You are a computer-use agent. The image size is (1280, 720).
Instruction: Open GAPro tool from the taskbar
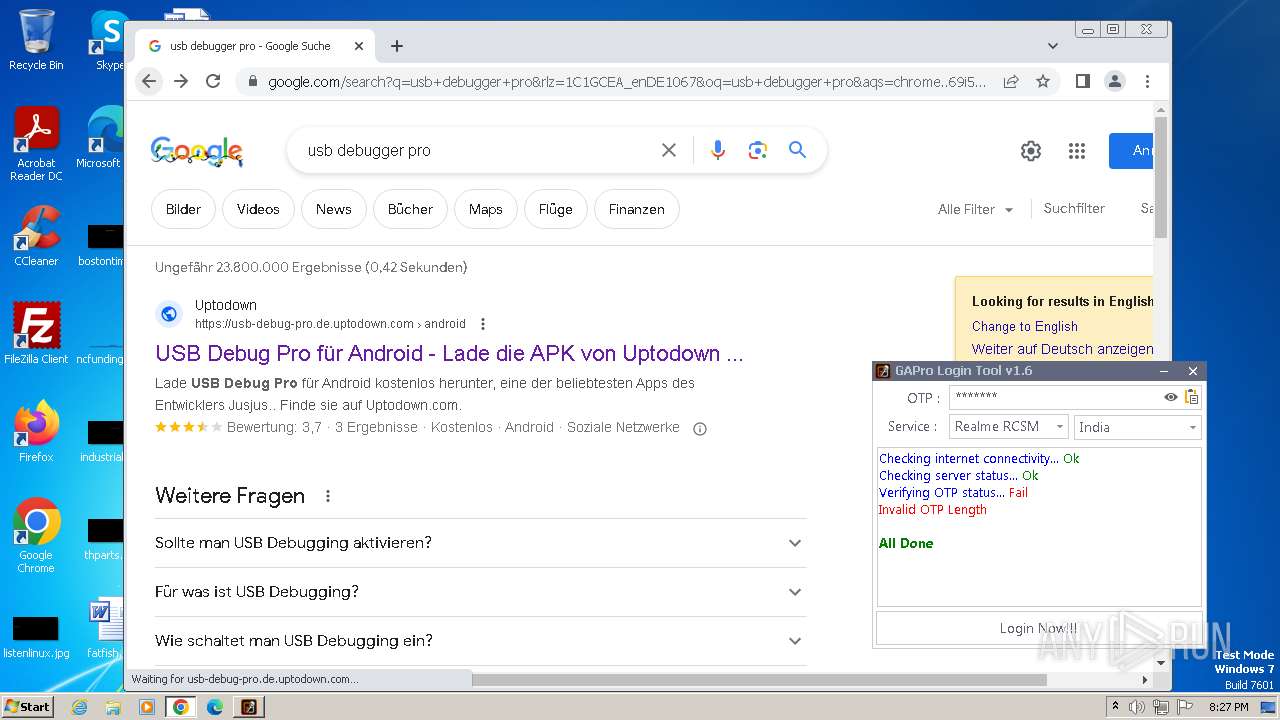click(x=249, y=707)
